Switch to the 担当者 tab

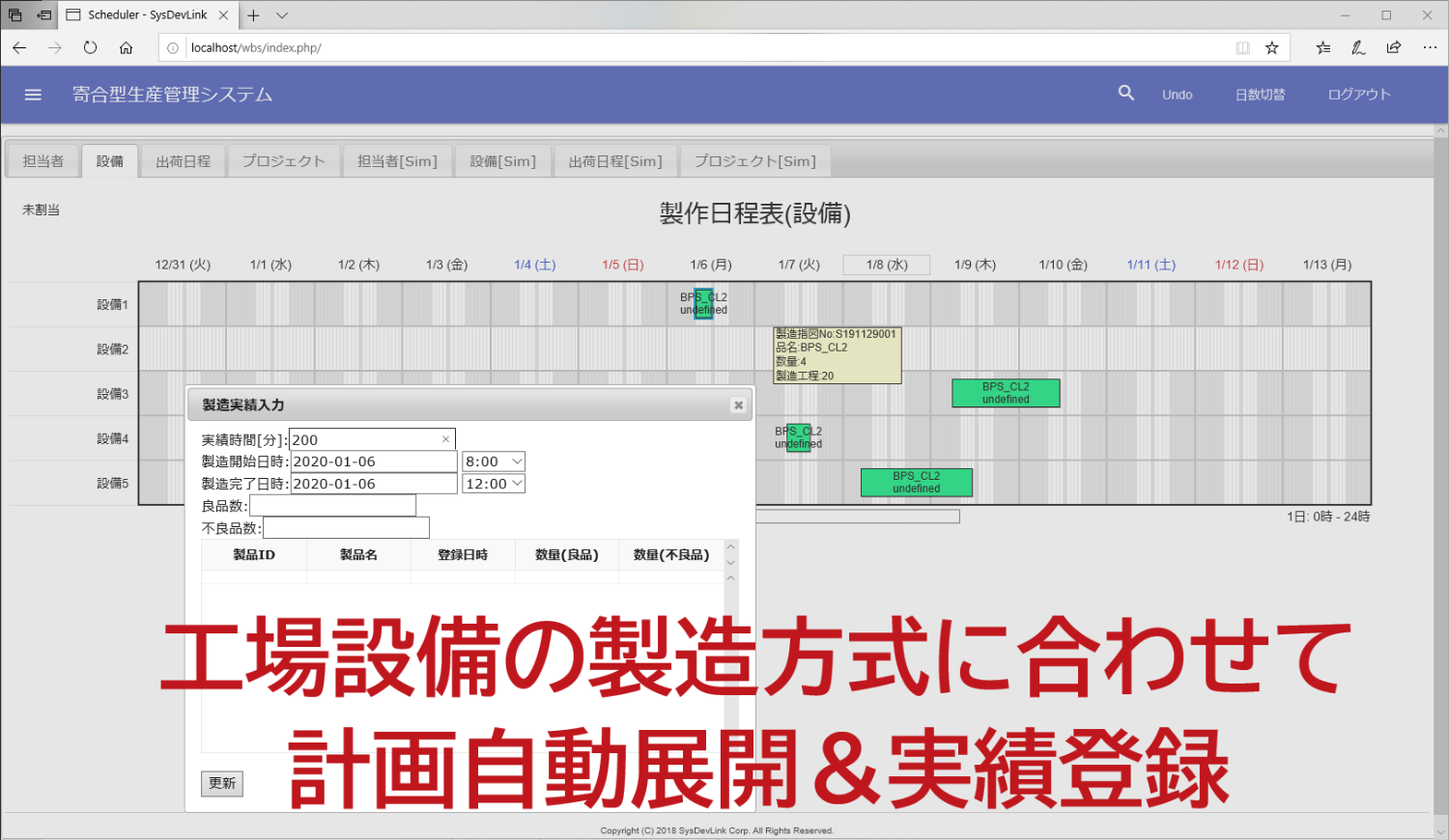[43, 161]
